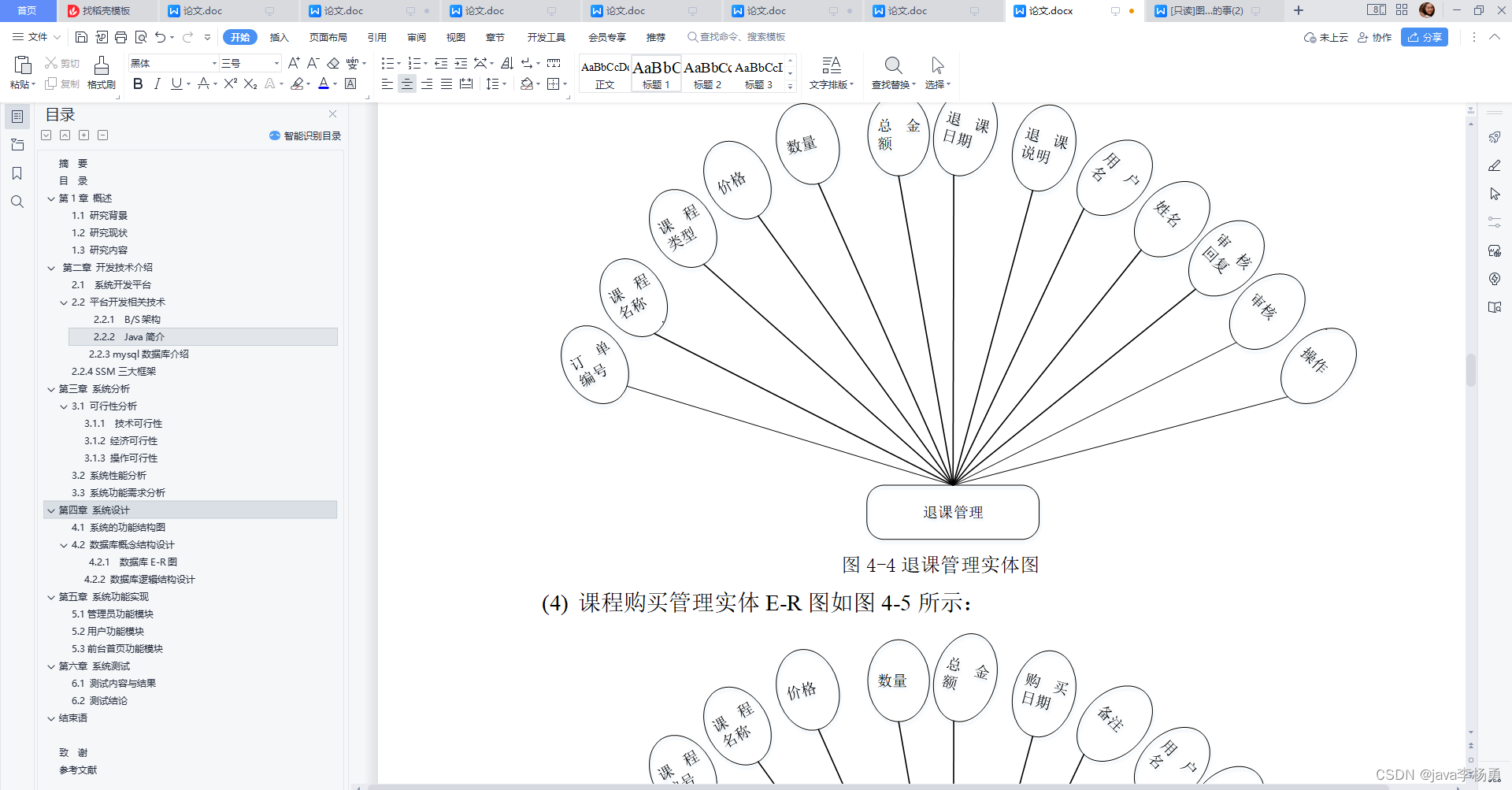Screen dimensions: 1512x790
Task: Click the shading fill color bucket
Action: coord(527,83)
